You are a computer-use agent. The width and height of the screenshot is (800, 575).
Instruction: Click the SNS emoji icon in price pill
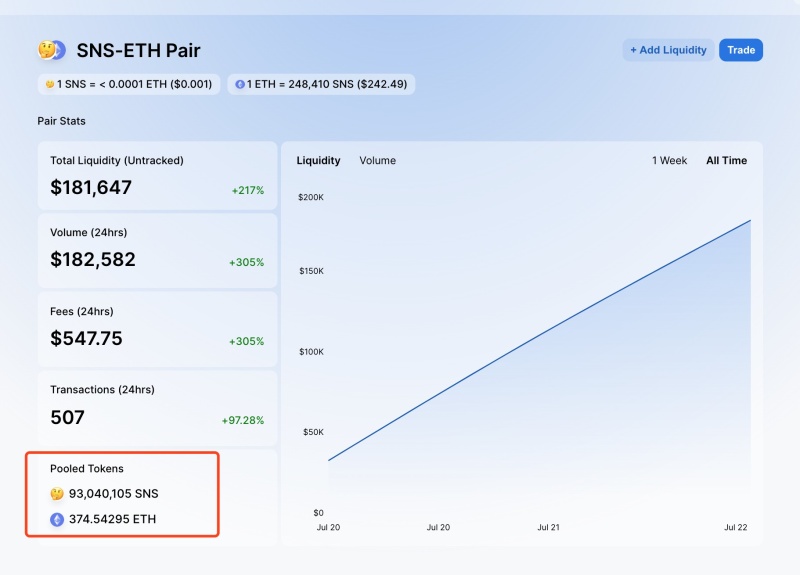47,85
